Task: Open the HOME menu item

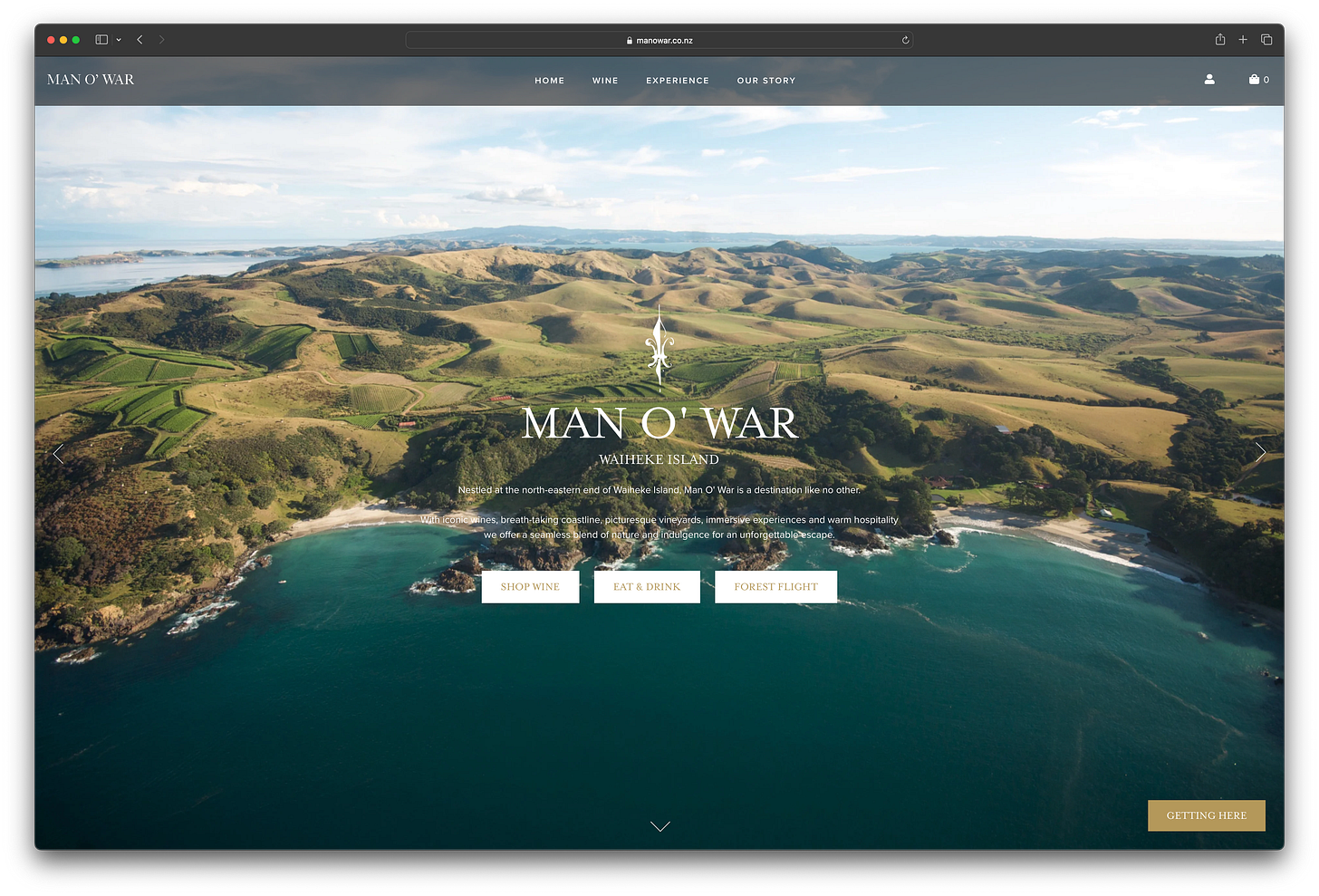Action: click(550, 81)
